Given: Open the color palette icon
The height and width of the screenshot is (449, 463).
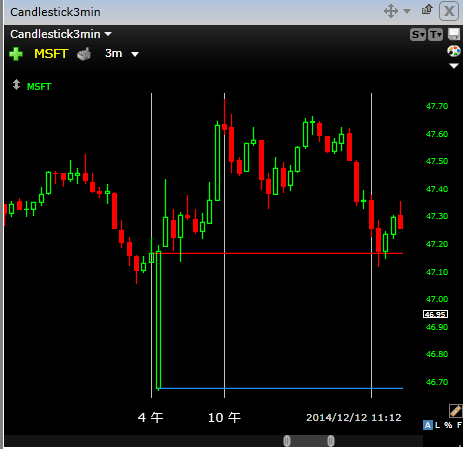Looking at the screenshot, I should (x=454, y=51).
